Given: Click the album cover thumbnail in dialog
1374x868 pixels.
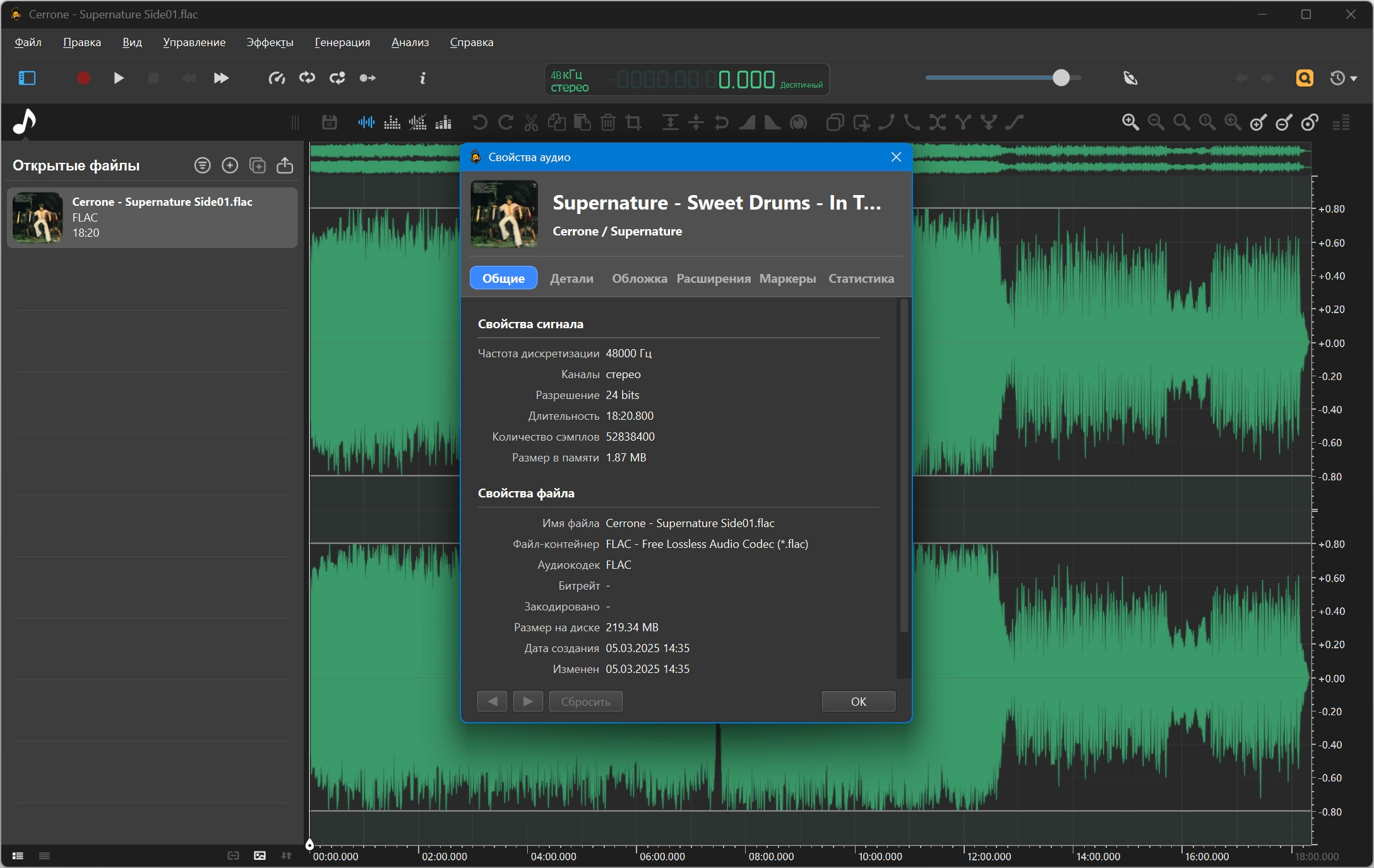Looking at the screenshot, I should coord(504,214).
